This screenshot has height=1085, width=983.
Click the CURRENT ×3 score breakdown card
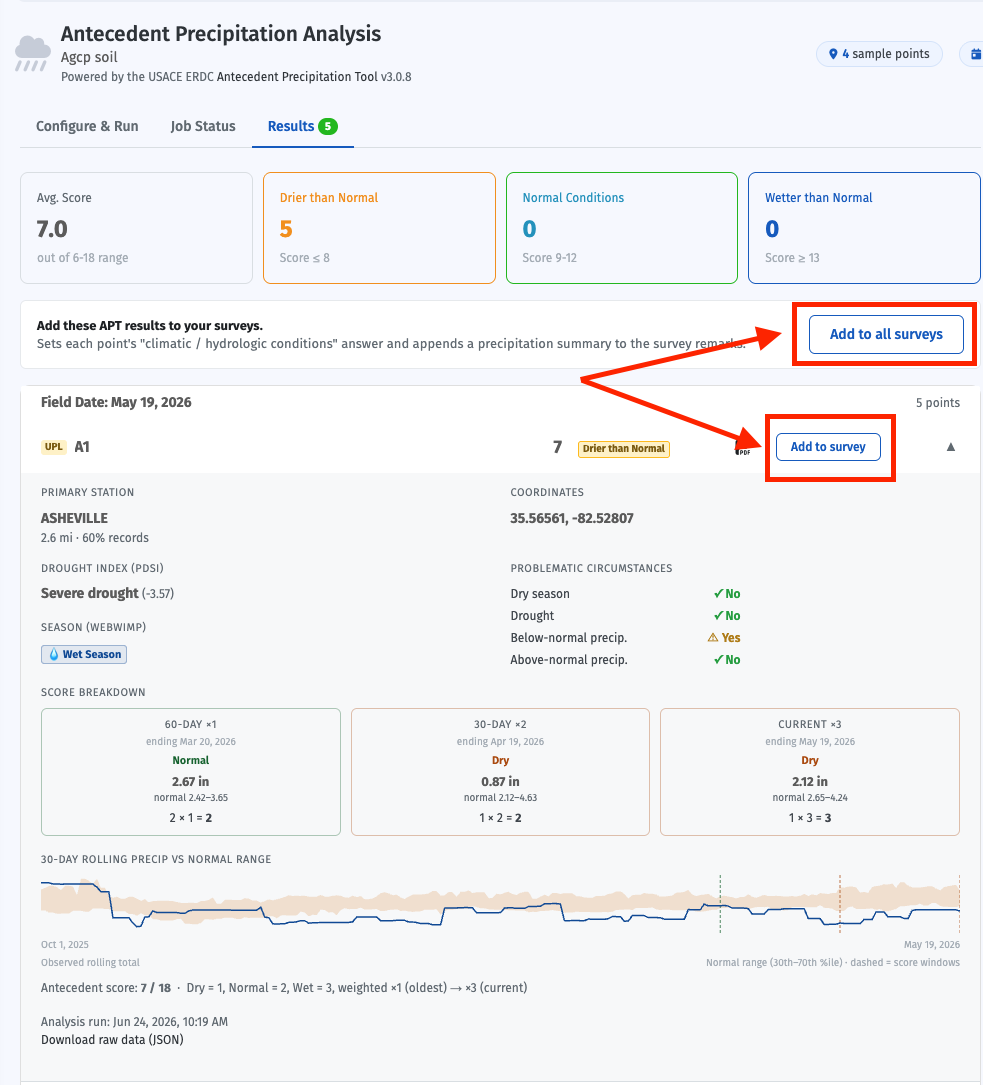810,772
